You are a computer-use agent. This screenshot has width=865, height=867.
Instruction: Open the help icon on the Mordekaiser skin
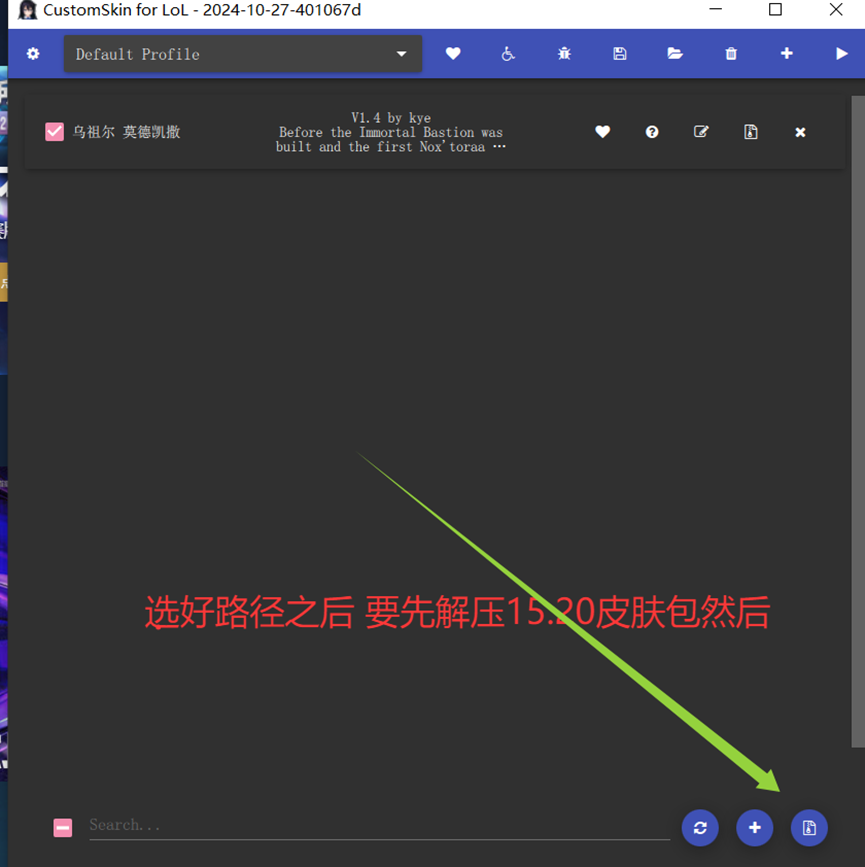click(651, 131)
